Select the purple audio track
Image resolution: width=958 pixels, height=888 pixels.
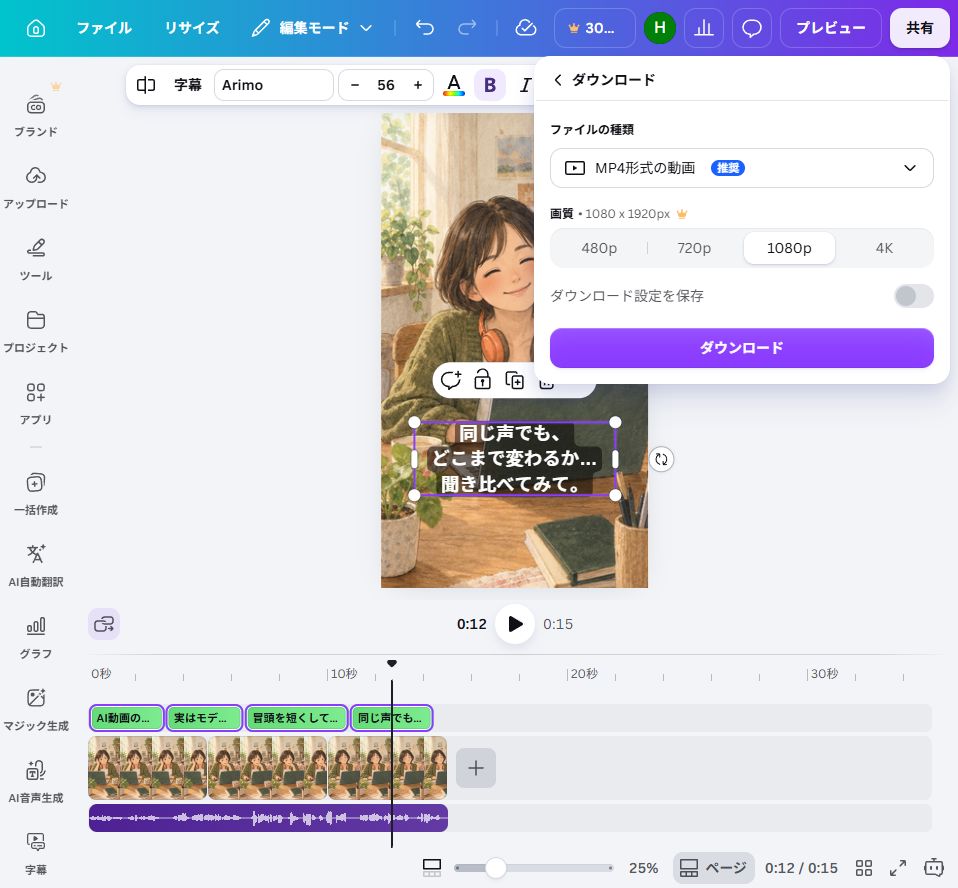(x=268, y=818)
